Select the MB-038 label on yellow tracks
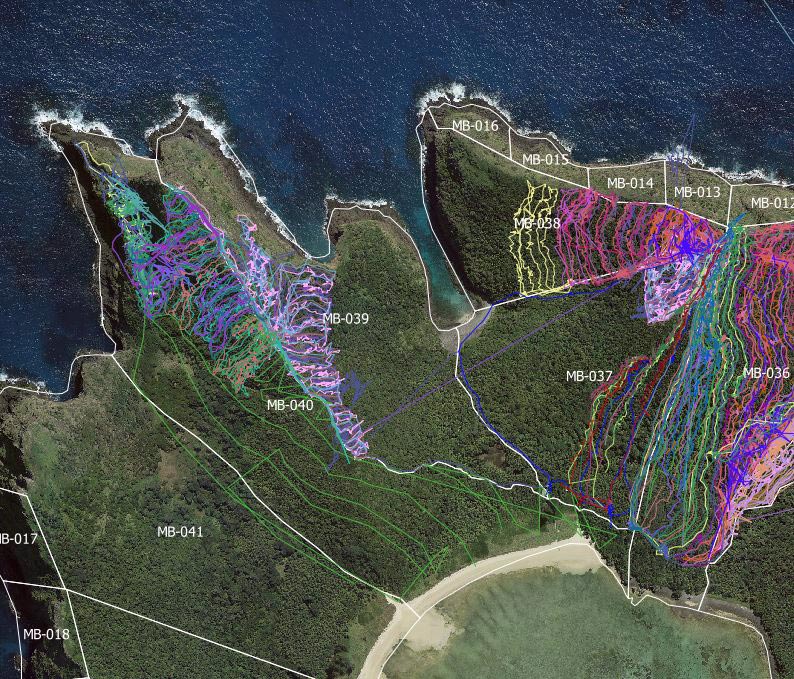The image size is (794, 679). click(537, 224)
